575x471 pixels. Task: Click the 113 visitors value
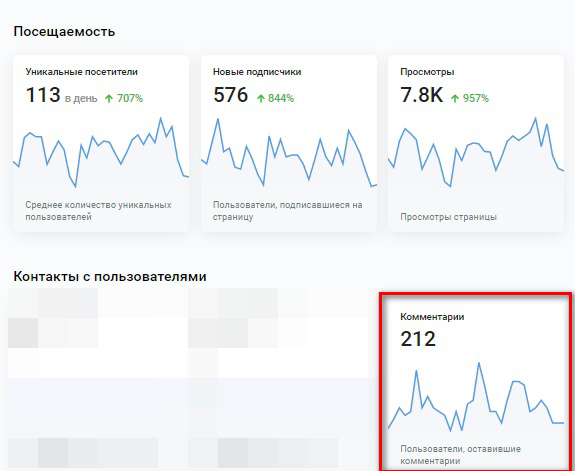(43, 95)
